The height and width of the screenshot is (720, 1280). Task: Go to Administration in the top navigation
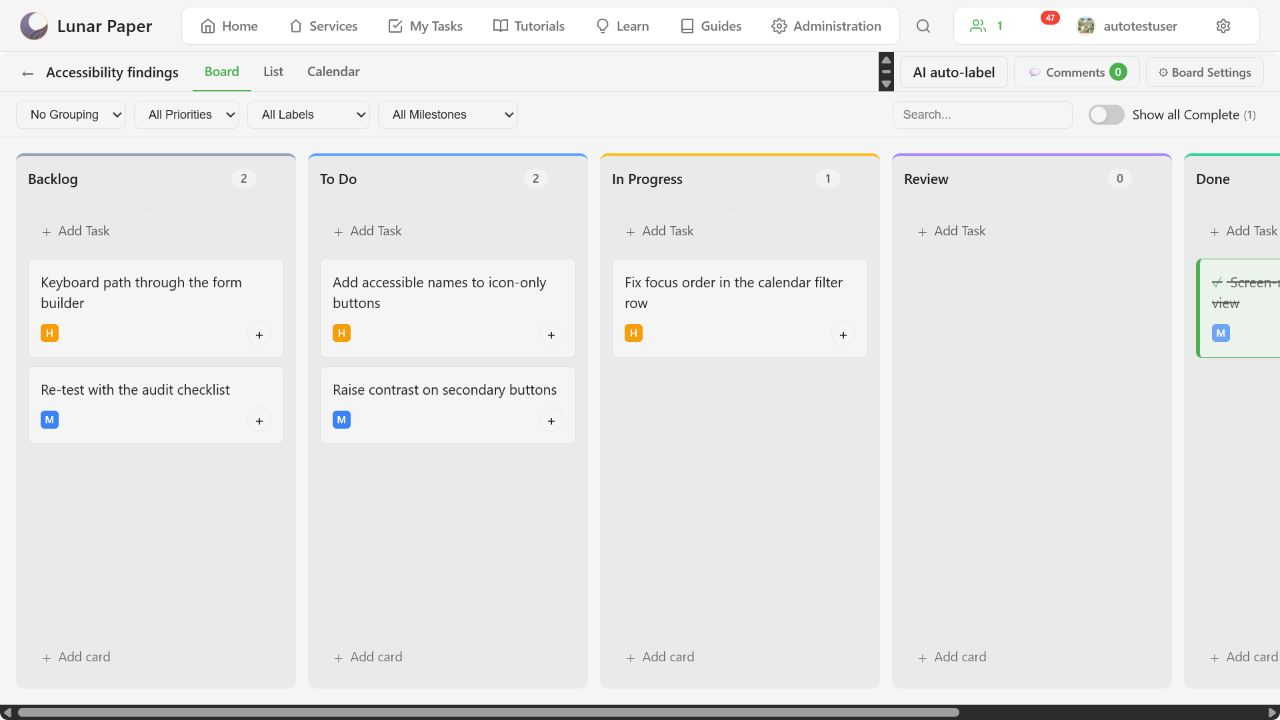click(826, 26)
